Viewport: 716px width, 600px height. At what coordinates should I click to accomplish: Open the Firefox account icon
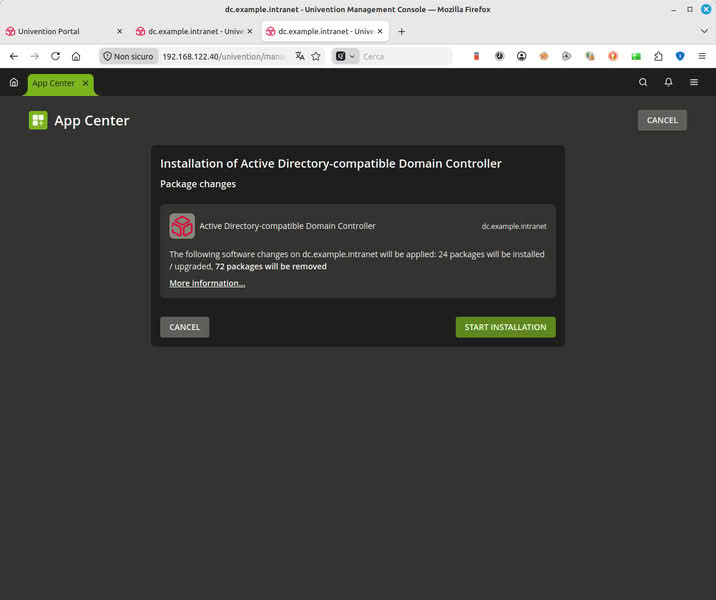pos(521,56)
